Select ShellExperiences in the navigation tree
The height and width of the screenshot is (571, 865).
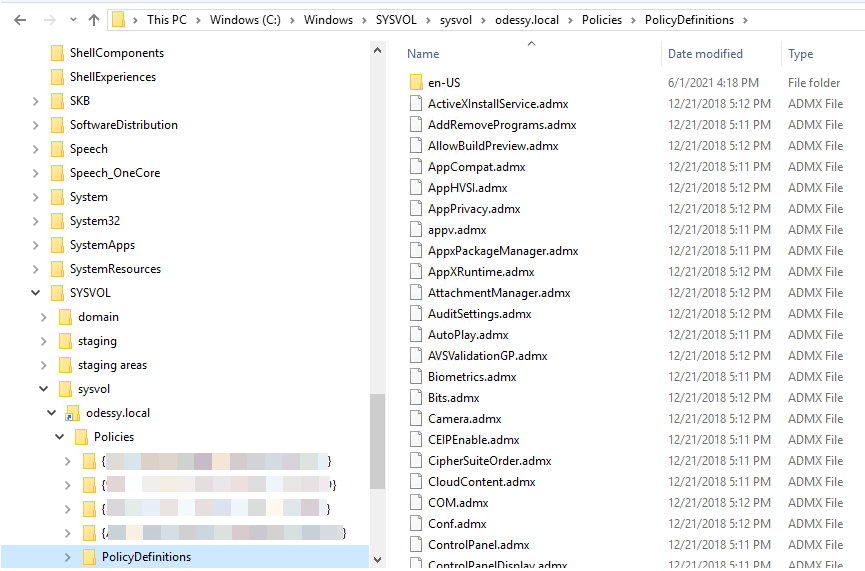coord(113,77)
